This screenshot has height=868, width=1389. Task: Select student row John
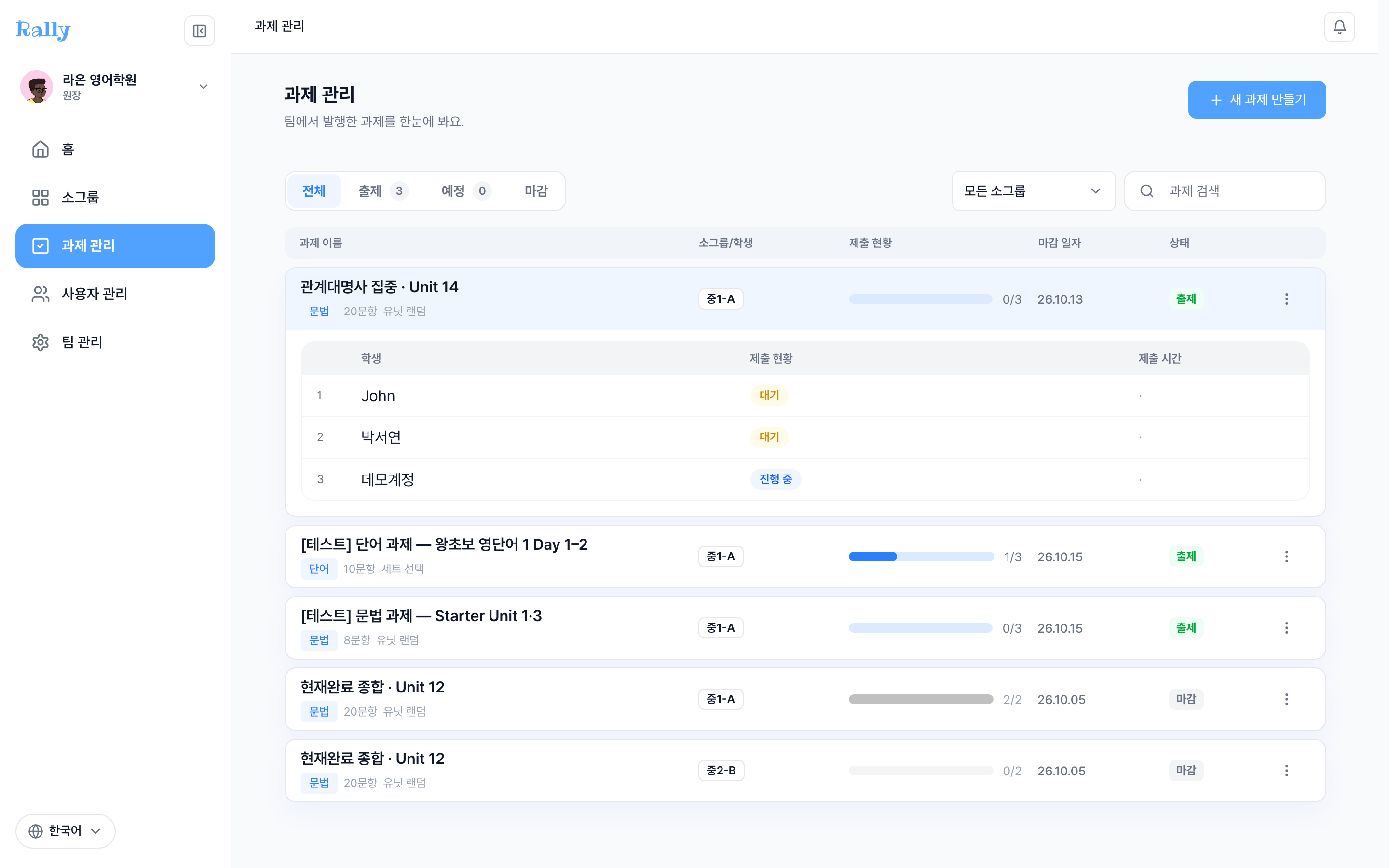click(x=804, y=395)
